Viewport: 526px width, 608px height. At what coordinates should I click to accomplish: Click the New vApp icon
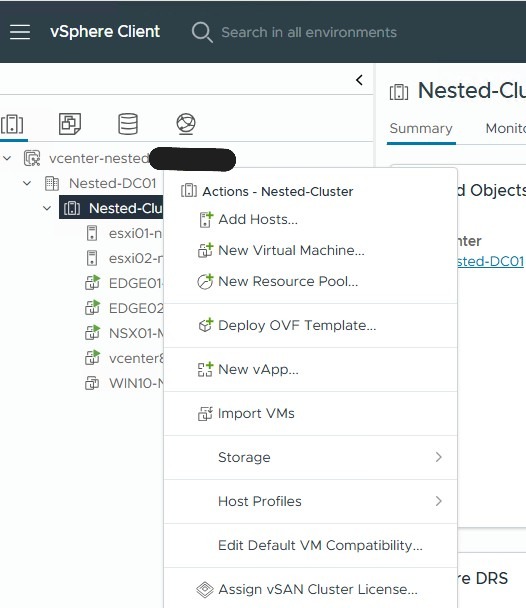205,369
